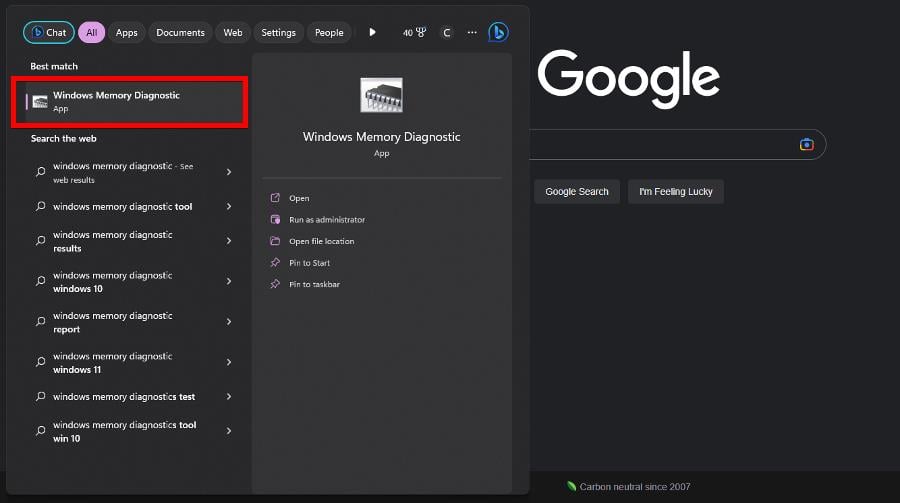
Task: Click the Google Search button
Action: [x=577, y=192]
